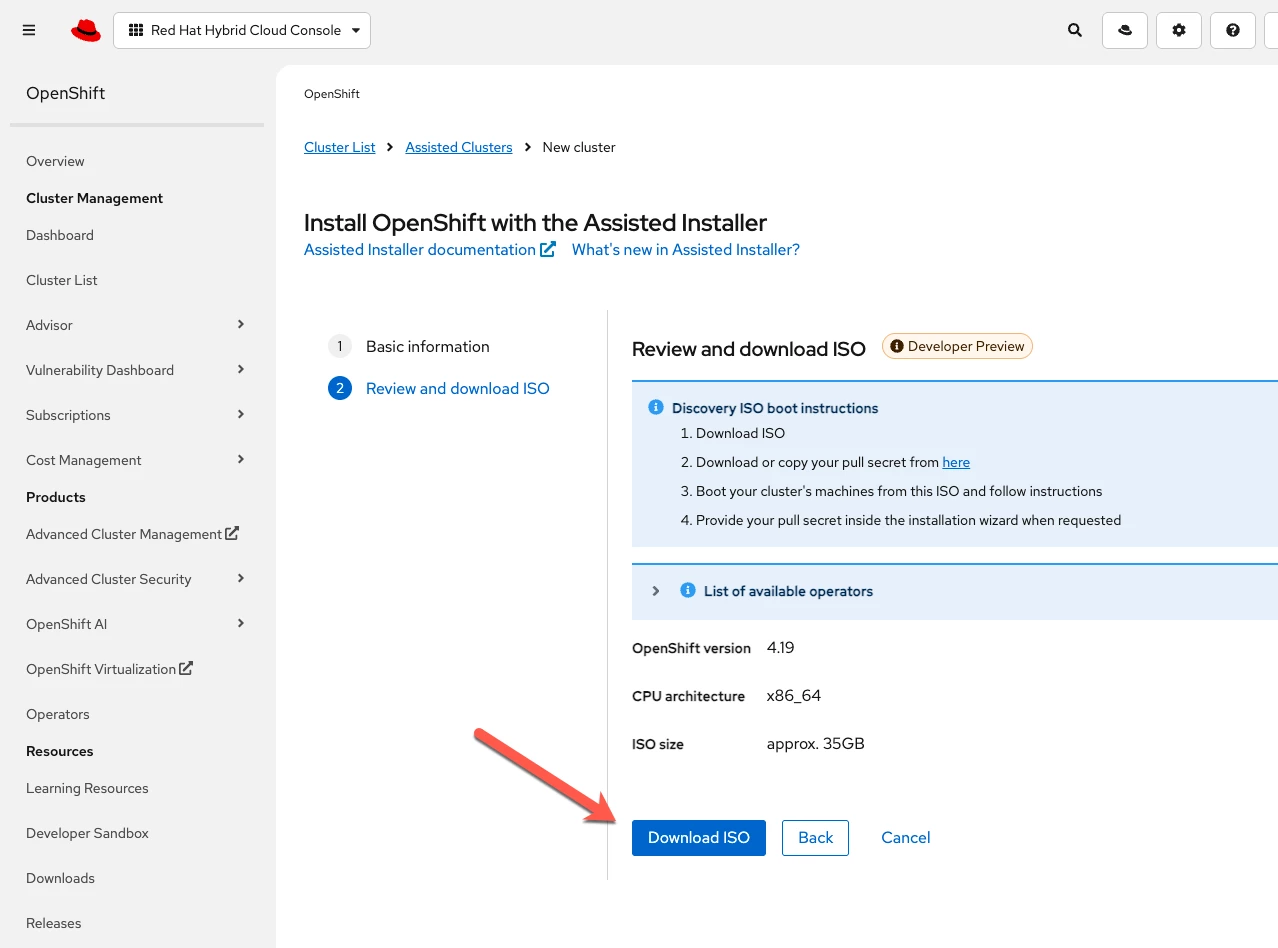Open the settings gear menu

pyautogui.click(x=1179, y=30)
